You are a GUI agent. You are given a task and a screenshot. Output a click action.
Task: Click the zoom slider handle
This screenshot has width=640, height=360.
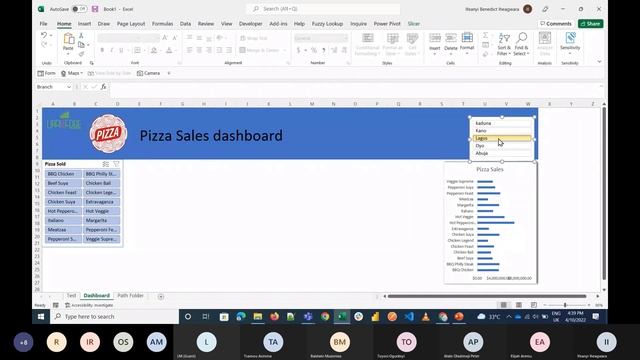coord(565,305)
